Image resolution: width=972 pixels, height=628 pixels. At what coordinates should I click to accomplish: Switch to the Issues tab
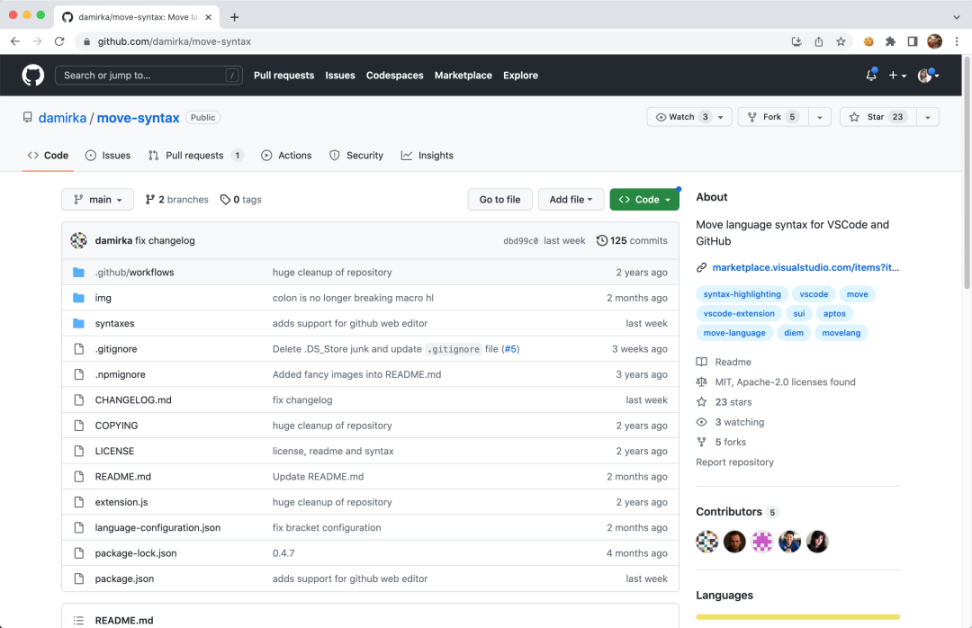point(108,155)
